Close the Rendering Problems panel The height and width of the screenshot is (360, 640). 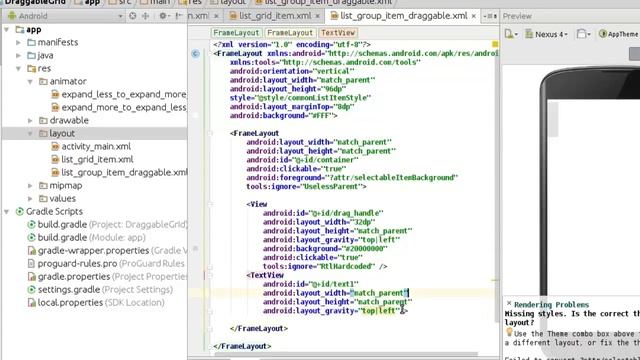(509, 303)
